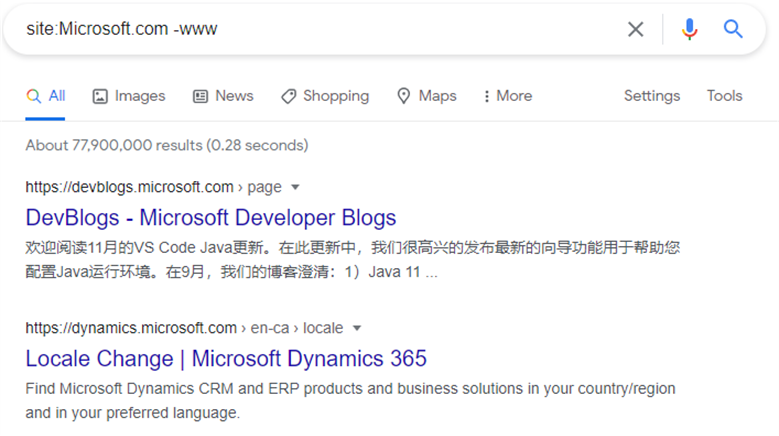Switch to the News tab
779x436 pixels.
(223, 96)
